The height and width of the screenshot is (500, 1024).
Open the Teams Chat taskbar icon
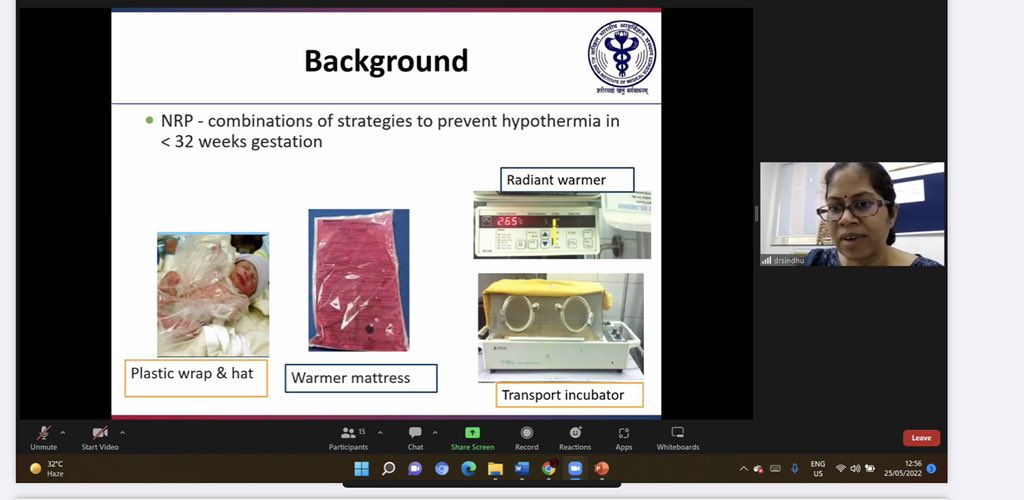pyautogui.click(x=415, y=468)
